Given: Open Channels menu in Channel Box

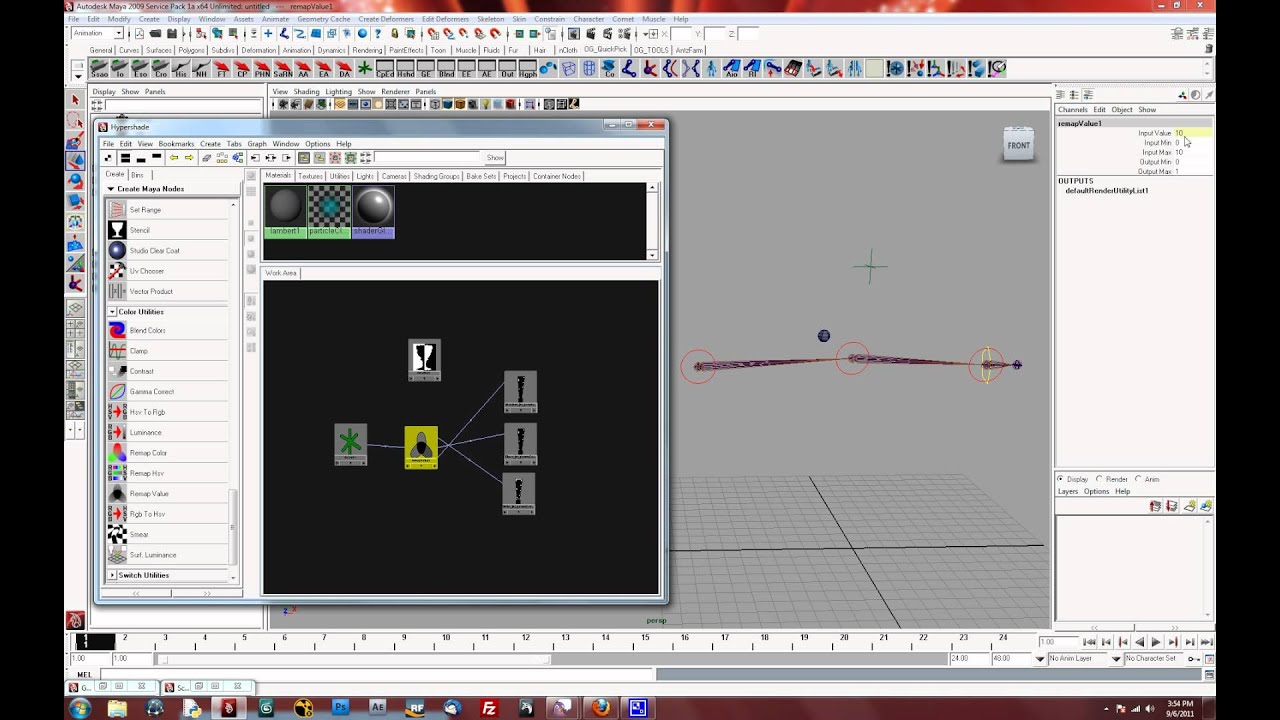Looking at the screenshot, I should (1072, 110).
